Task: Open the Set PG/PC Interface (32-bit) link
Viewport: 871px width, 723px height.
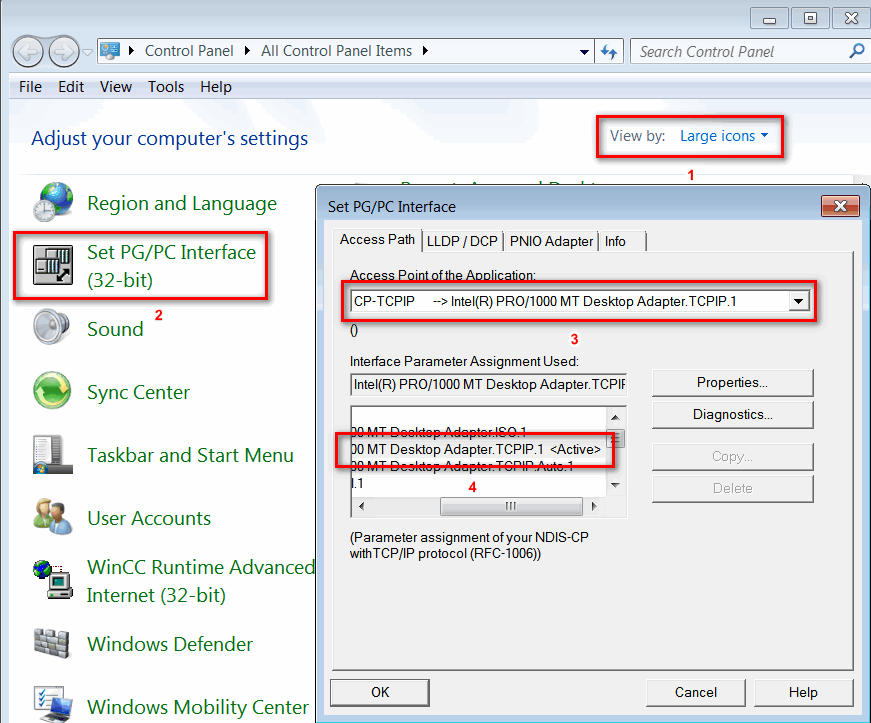Action: tap(172, 266)
